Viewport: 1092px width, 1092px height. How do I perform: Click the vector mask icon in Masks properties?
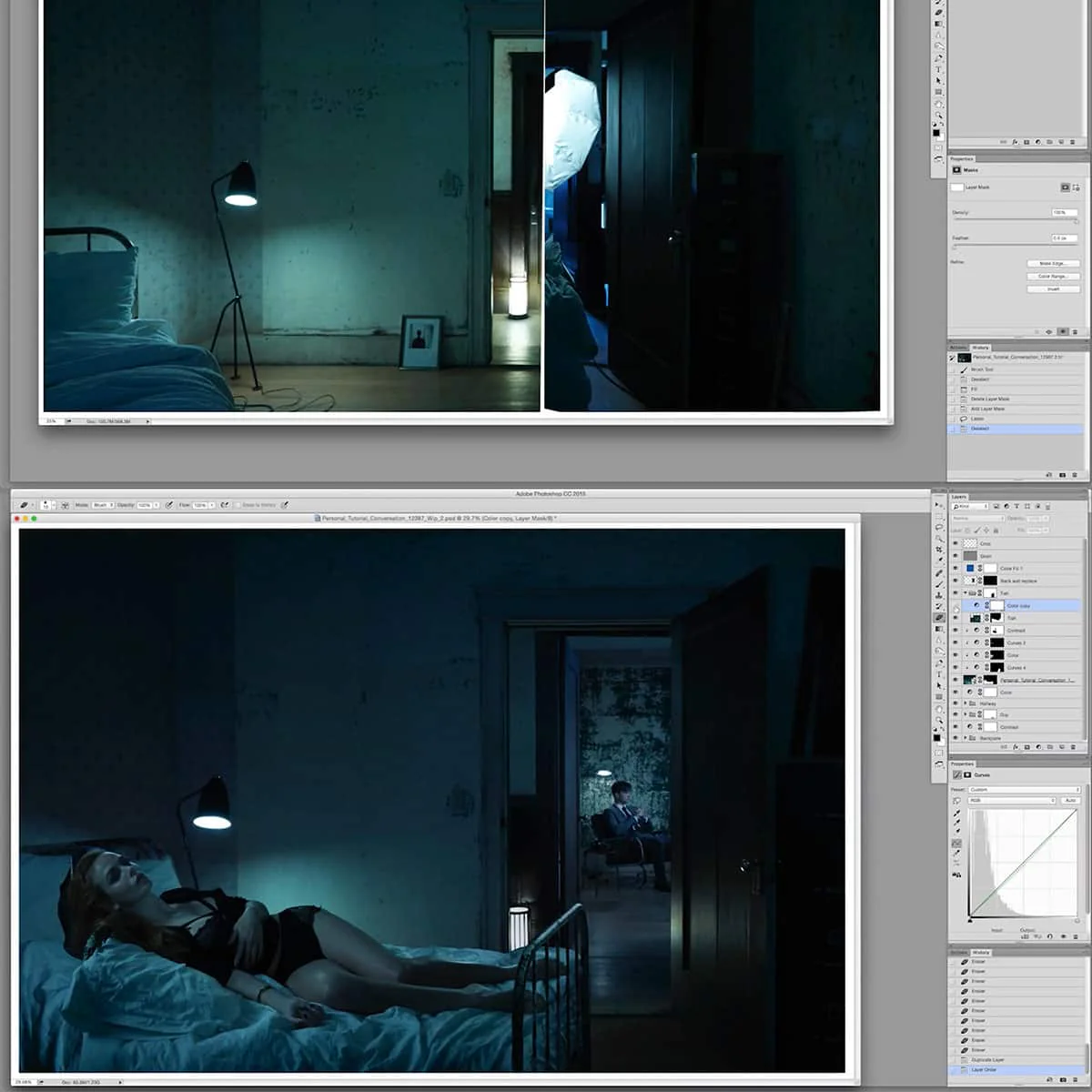click(1076, 187)
